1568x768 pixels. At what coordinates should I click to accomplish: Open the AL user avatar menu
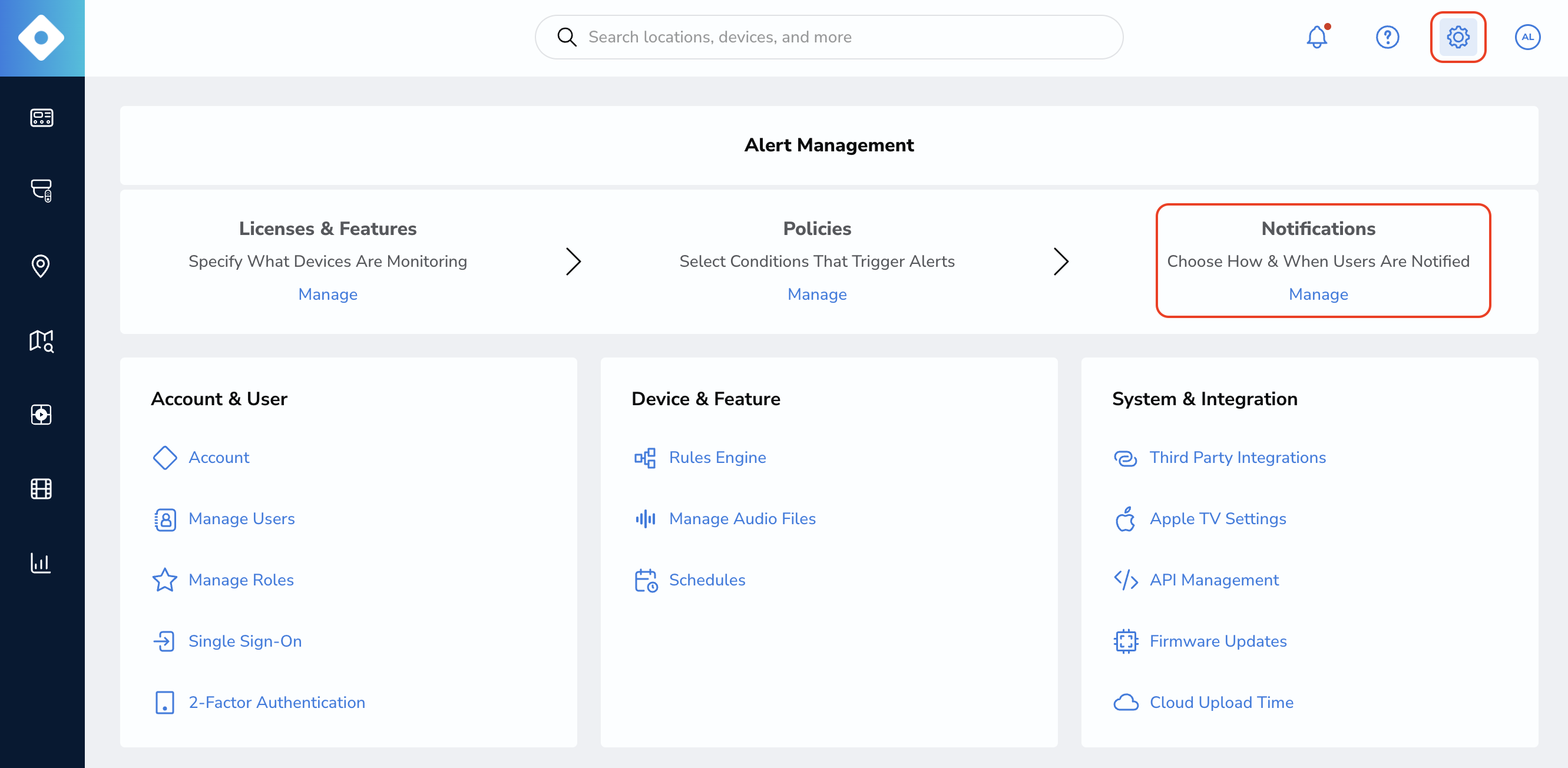[x=1528, y=37]
